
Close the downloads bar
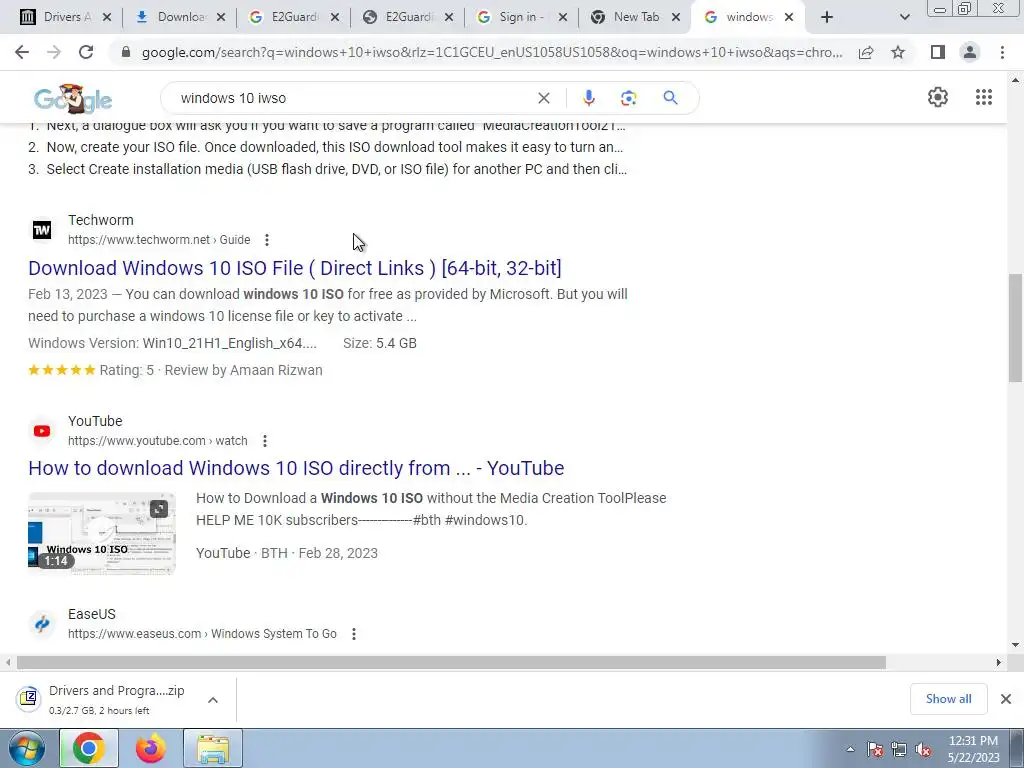[x=1006, y=699]
